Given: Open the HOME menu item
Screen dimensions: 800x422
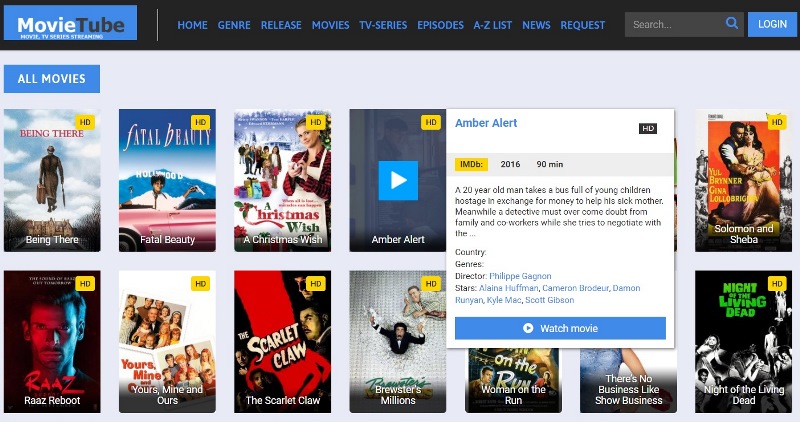Looking at the screenshot, I should [192, 25].
